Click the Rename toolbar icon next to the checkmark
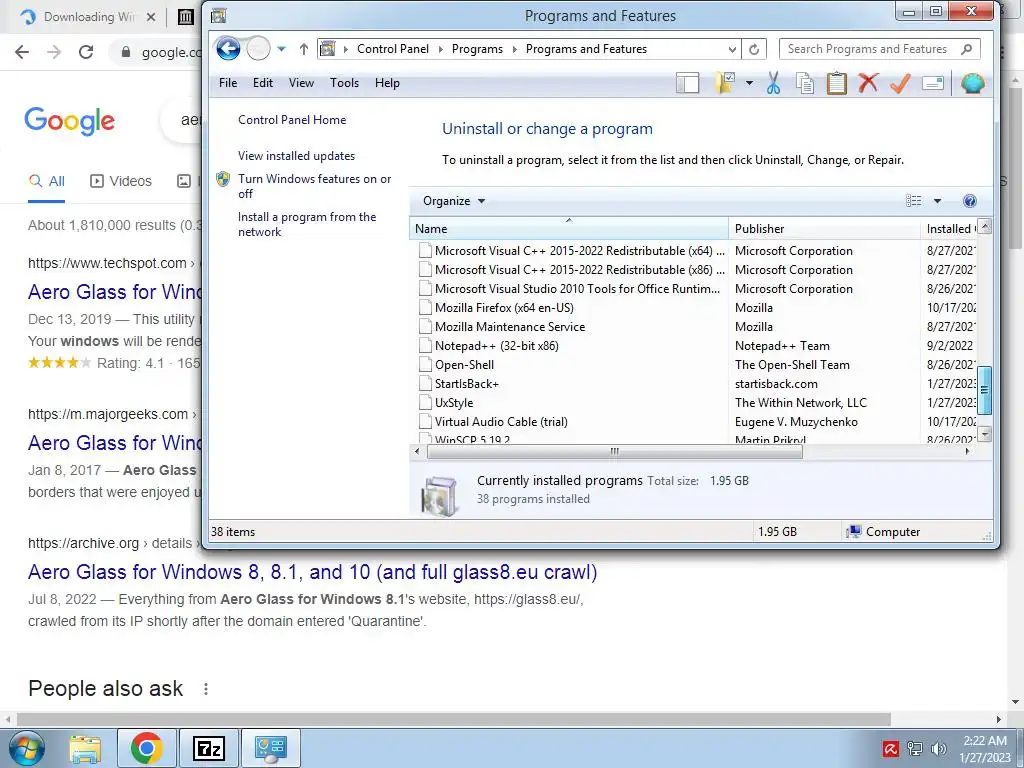 tap(933, 83)
